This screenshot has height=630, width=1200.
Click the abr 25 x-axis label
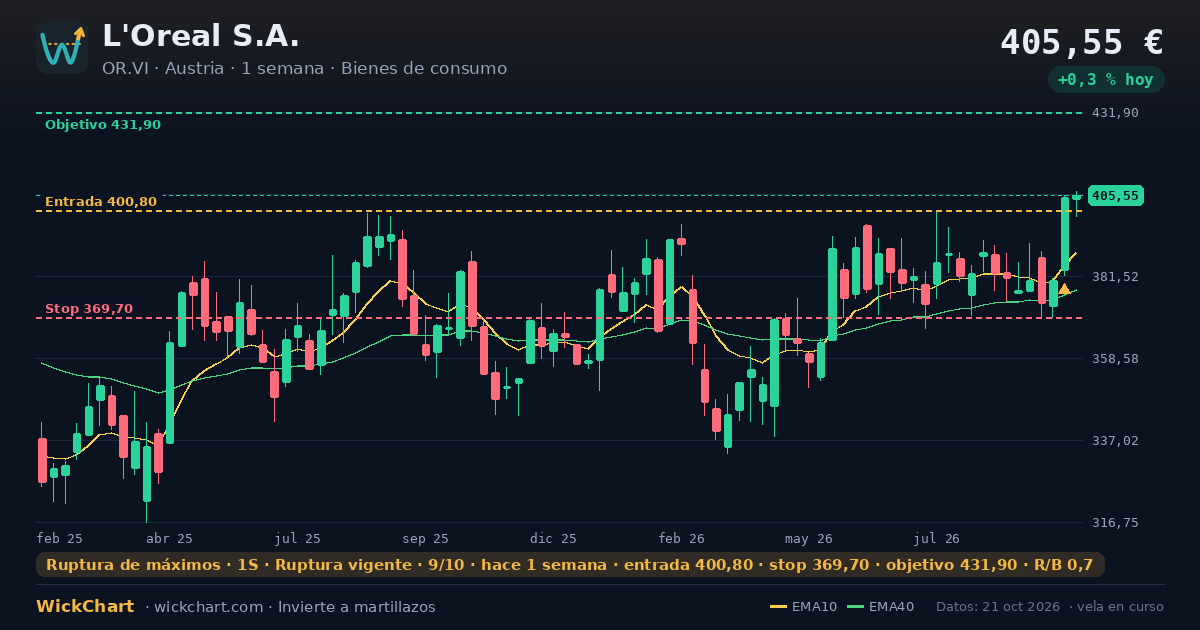click(170, 539)
